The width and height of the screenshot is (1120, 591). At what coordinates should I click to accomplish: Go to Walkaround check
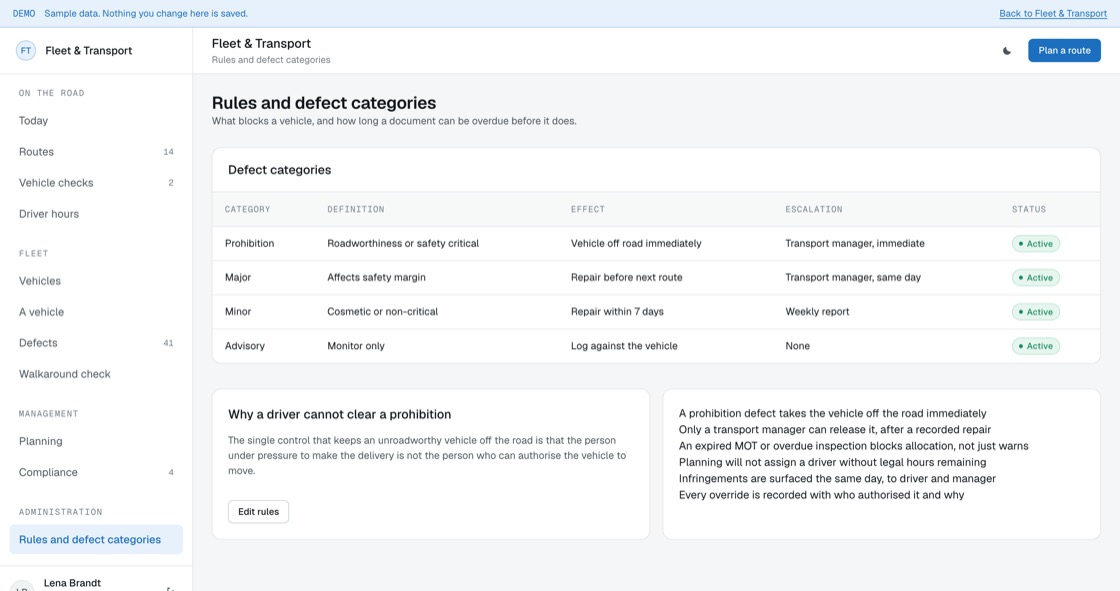[x=96, y=374]
